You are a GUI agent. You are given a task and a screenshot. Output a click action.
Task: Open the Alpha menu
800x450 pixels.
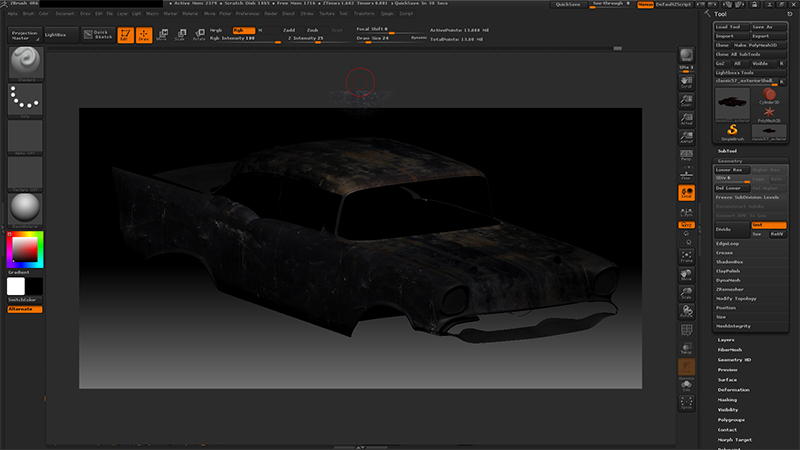[x=13, y=14]
